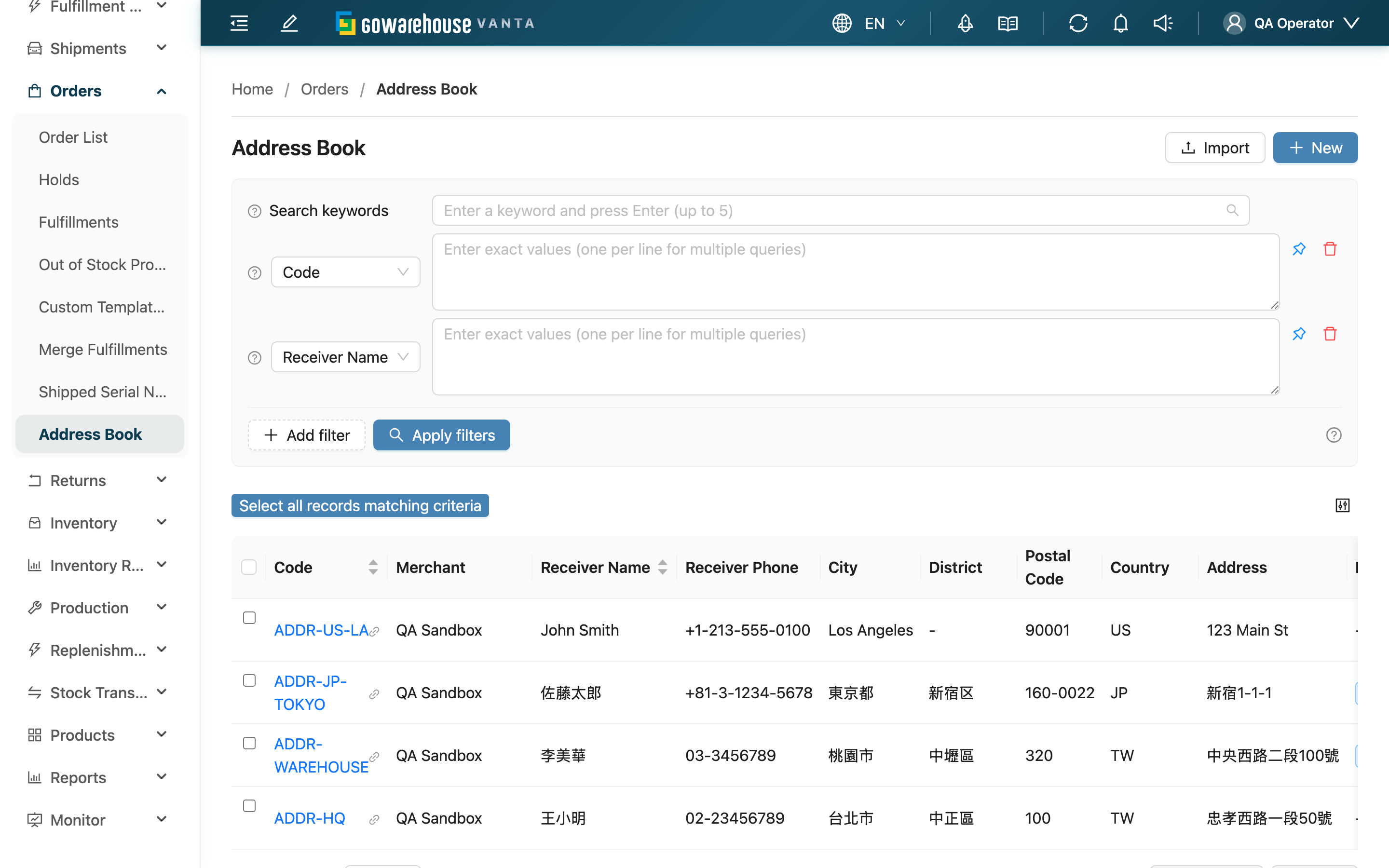Screen dimensions: 1389x868
Task: Copy link icon next to ADDR-JP-TOKYO
Action: (x=374, y=693)
